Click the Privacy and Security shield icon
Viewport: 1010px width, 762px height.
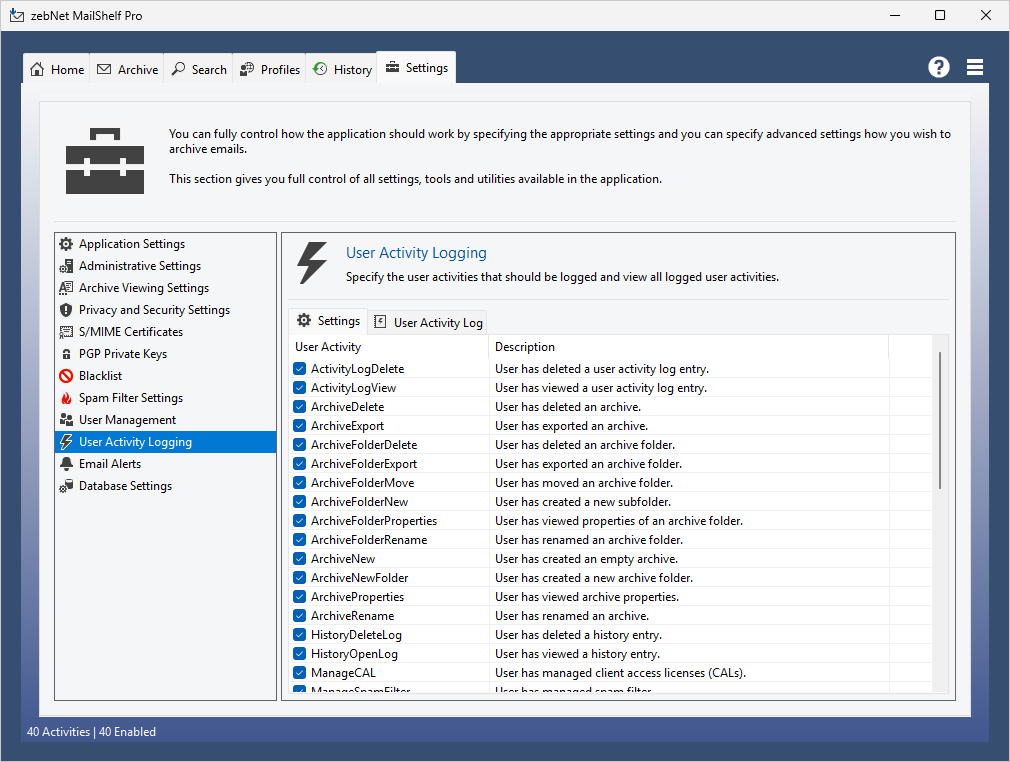[x=66, y=310]
